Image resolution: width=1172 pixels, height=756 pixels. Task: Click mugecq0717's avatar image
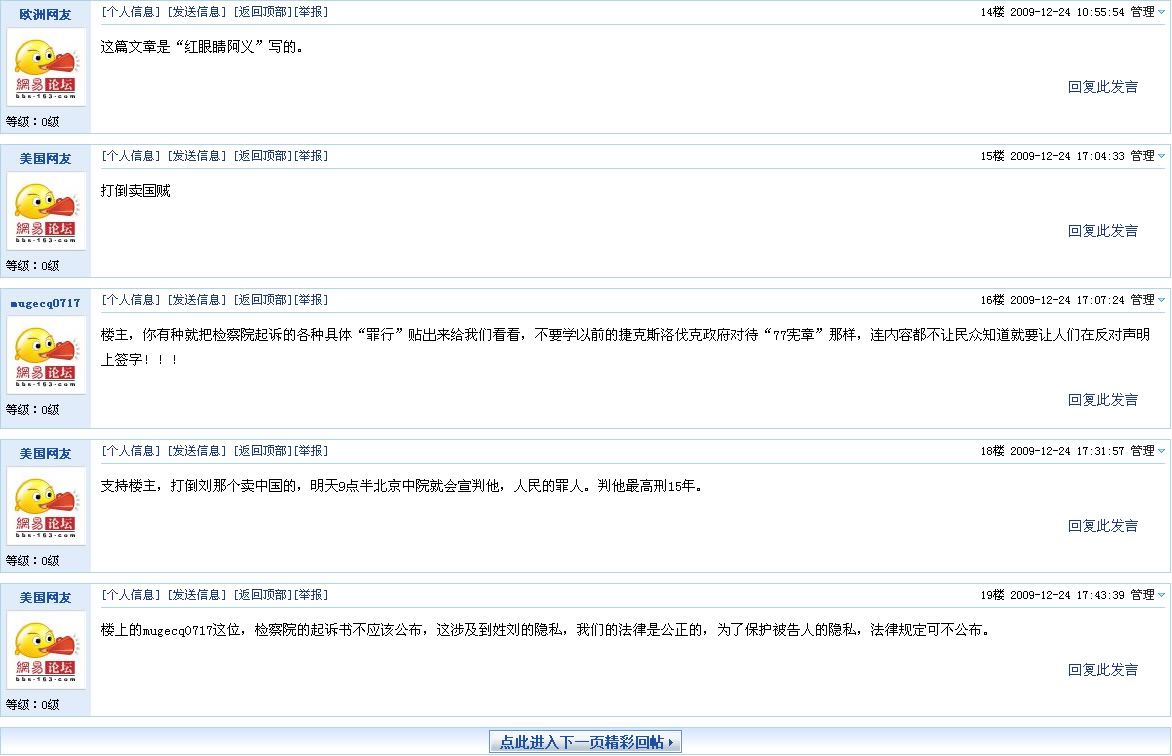pos(46,355)
